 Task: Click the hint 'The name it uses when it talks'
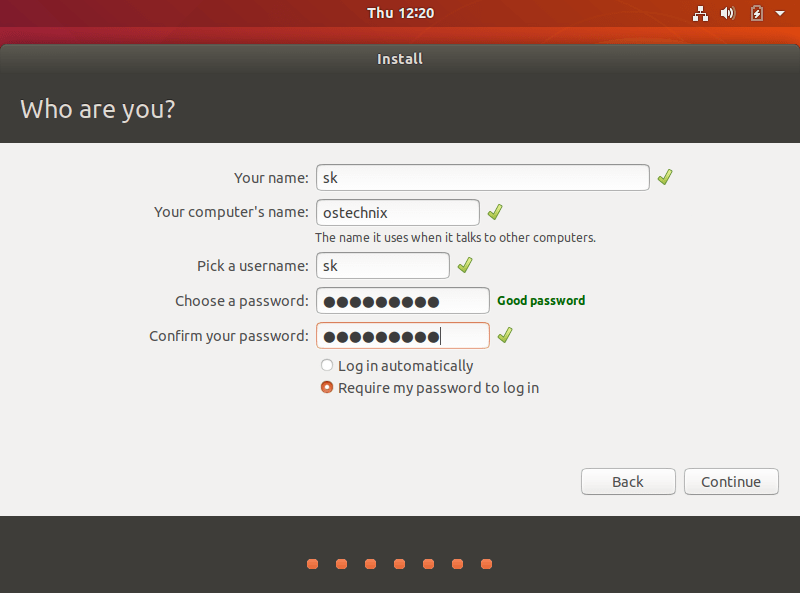(x=455, y=238)
